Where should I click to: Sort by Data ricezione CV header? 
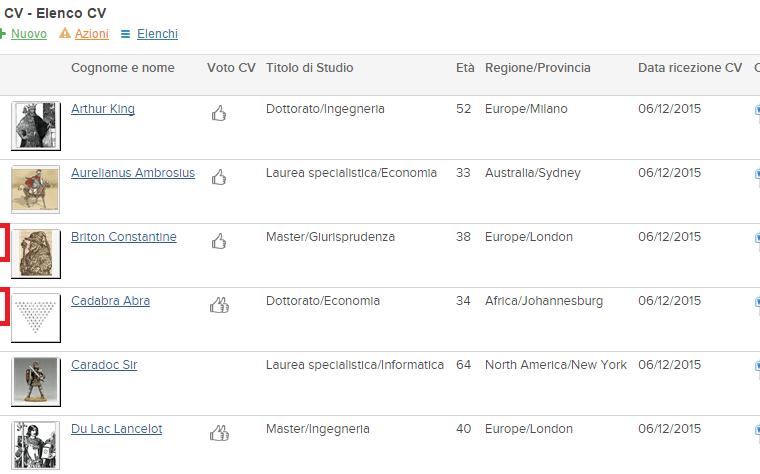pos(689,68)
